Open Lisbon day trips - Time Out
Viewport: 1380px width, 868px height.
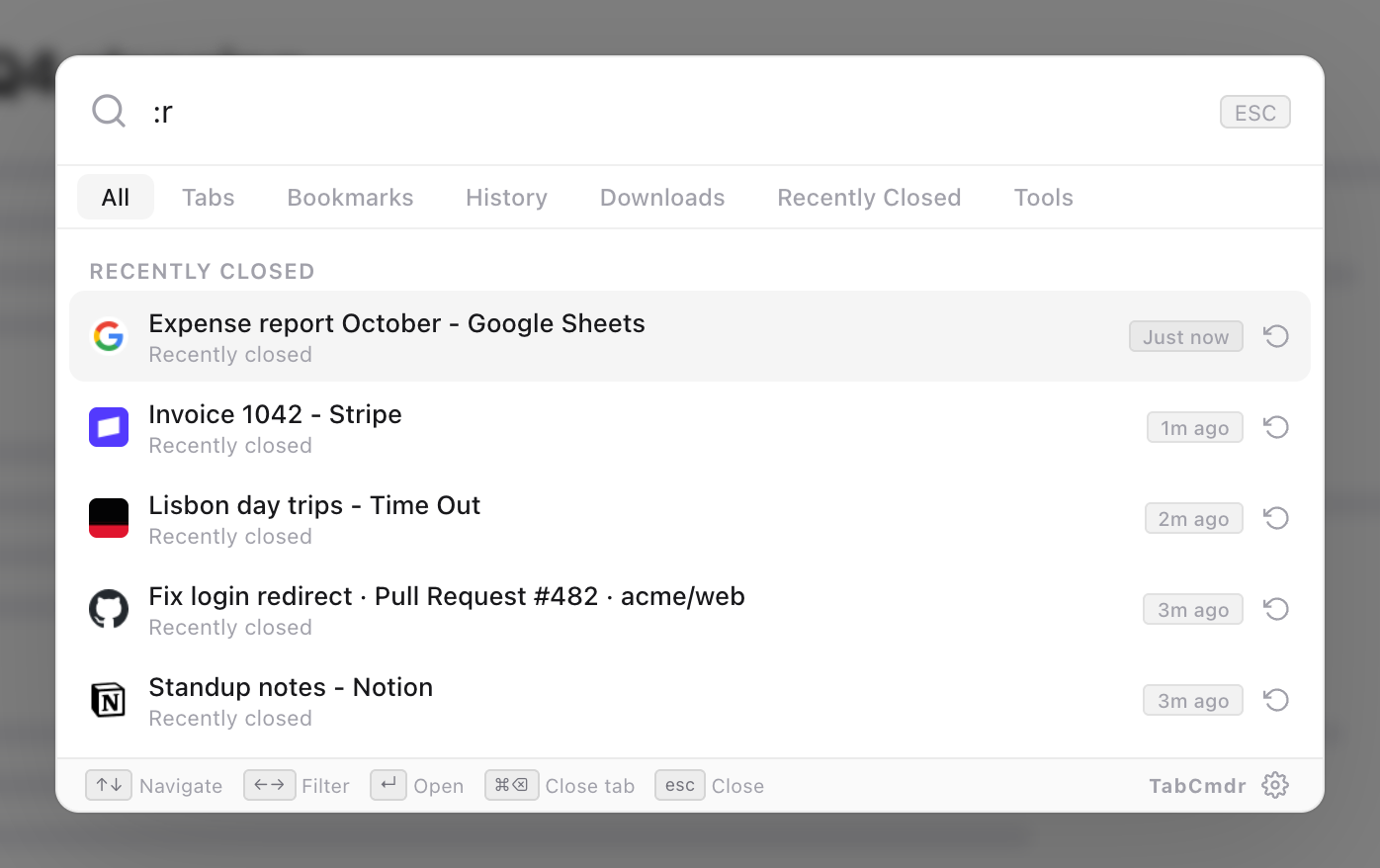click(x=690, y=518)
